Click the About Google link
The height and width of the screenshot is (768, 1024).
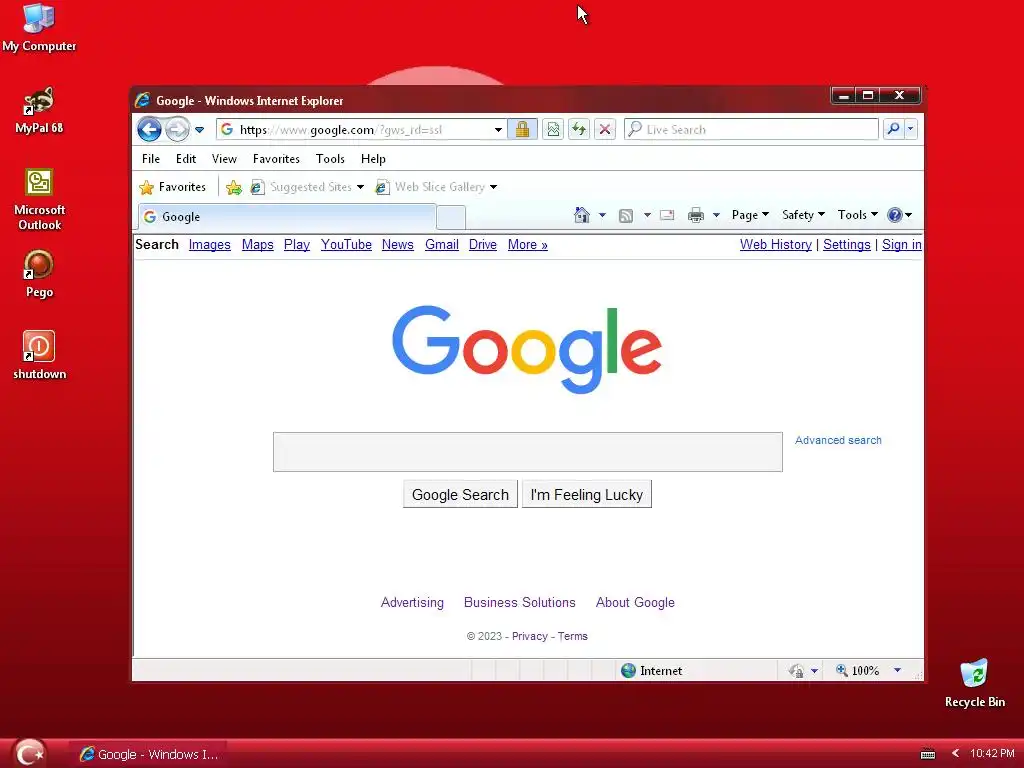pyautogui.click(x=635, y=602)
